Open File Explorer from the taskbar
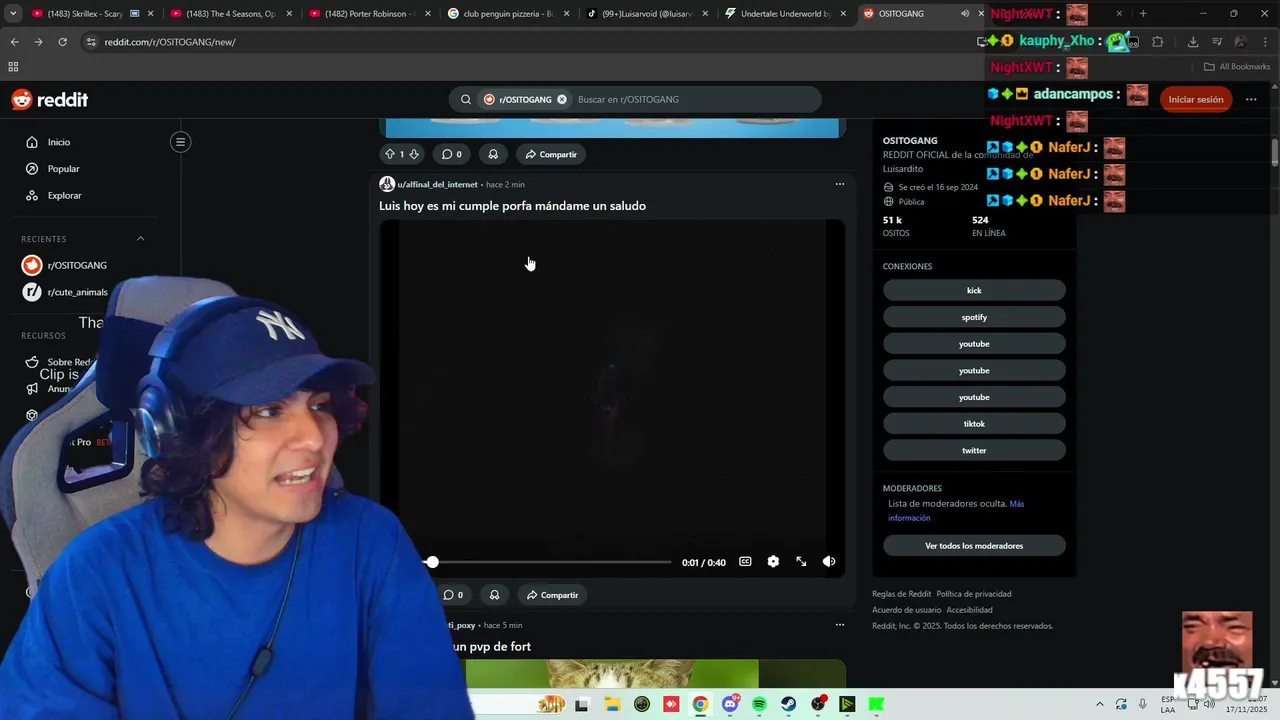The width and height of the screenshot is (1280, 720). pos(612,705)
